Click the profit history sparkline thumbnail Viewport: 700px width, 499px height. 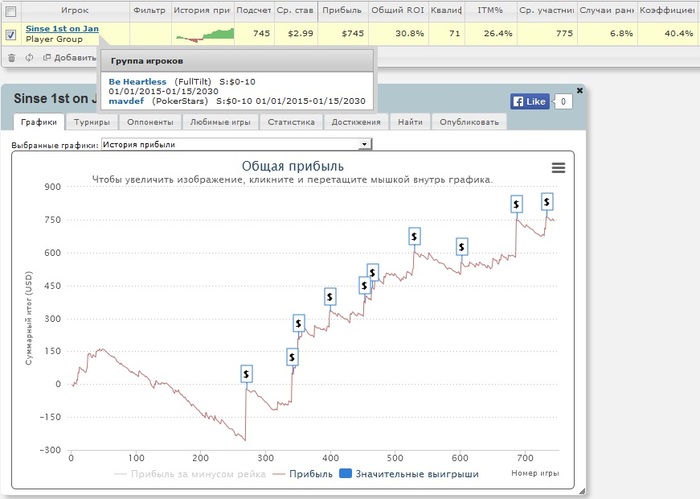(205, 35)
